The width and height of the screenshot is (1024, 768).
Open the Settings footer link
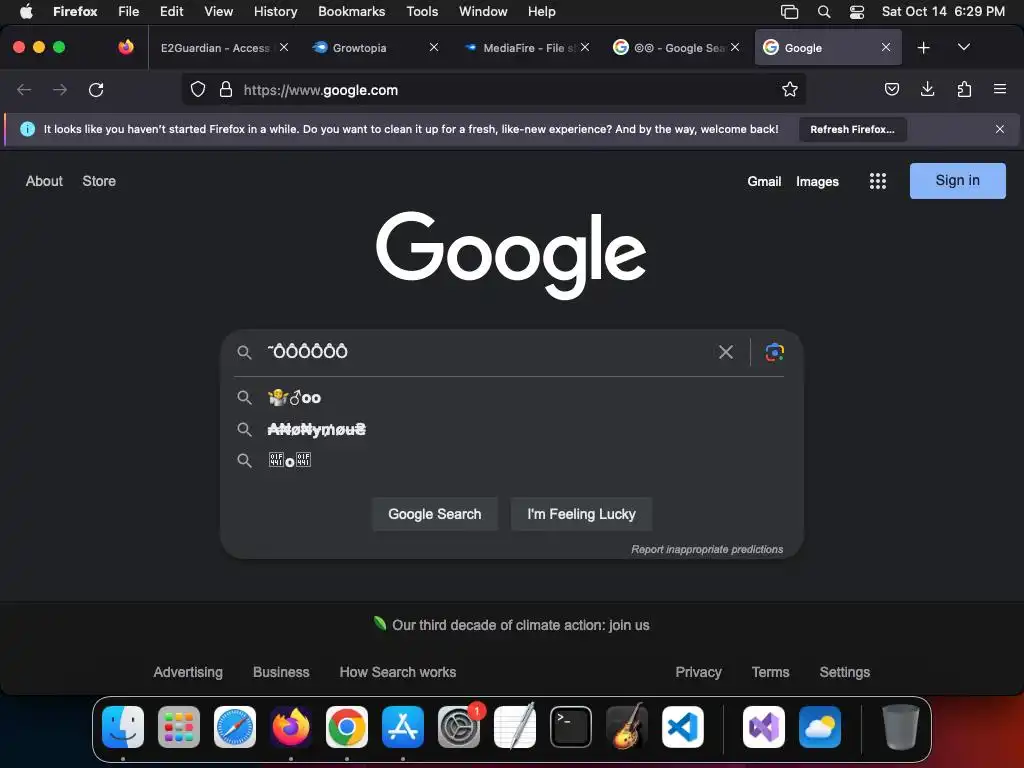tap(844, 672)
